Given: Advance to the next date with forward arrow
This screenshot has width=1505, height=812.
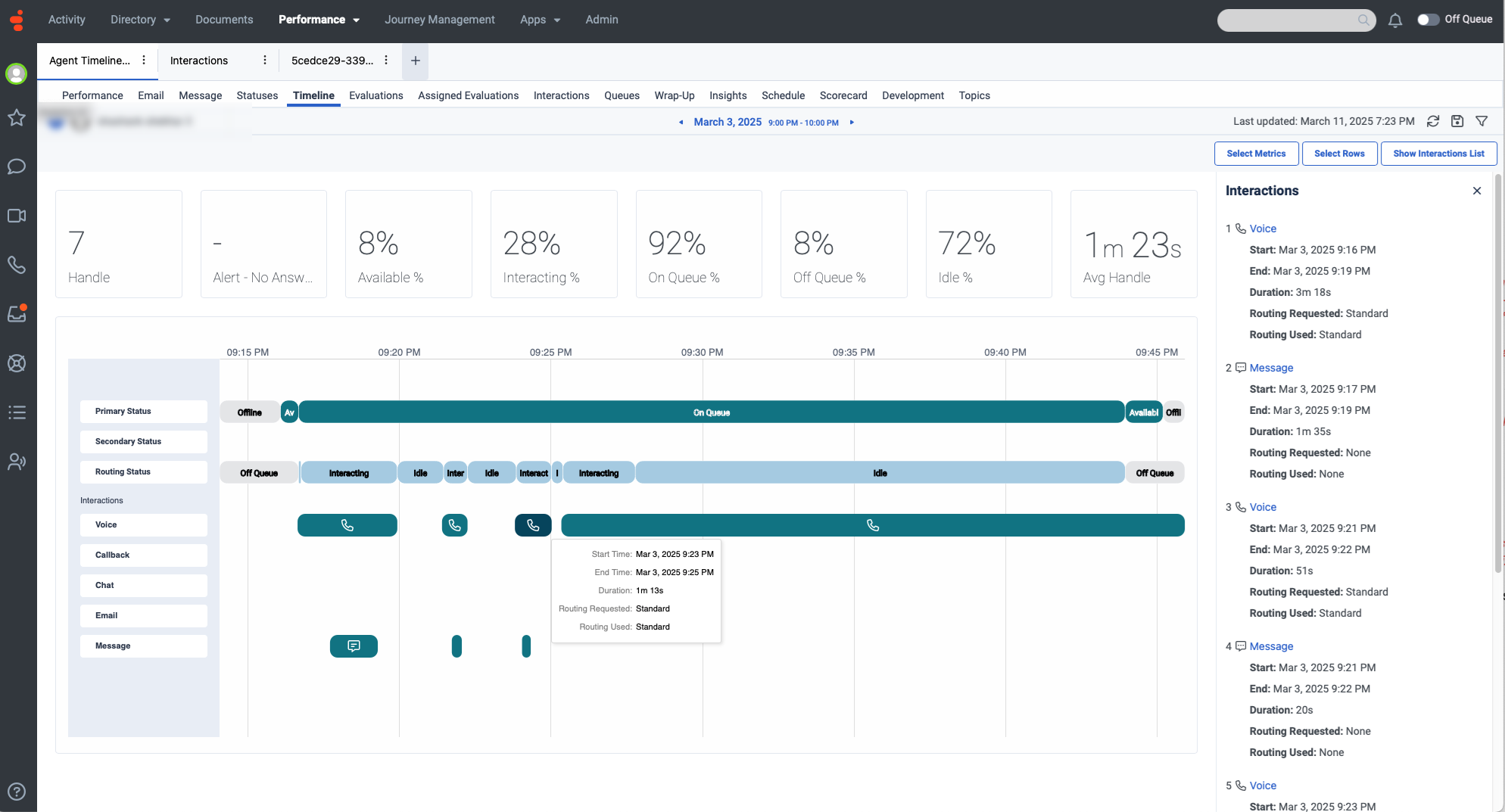Looking at the screenshot, I should 852,122.
